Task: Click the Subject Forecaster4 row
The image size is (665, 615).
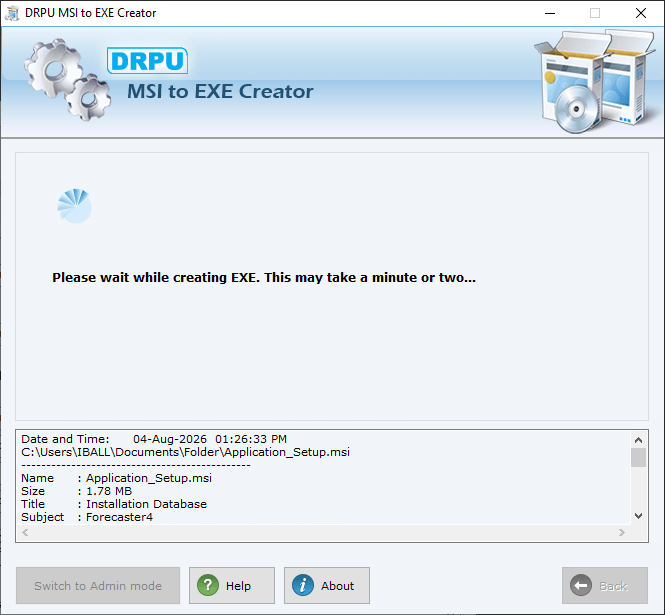Action: click(87, 517)
